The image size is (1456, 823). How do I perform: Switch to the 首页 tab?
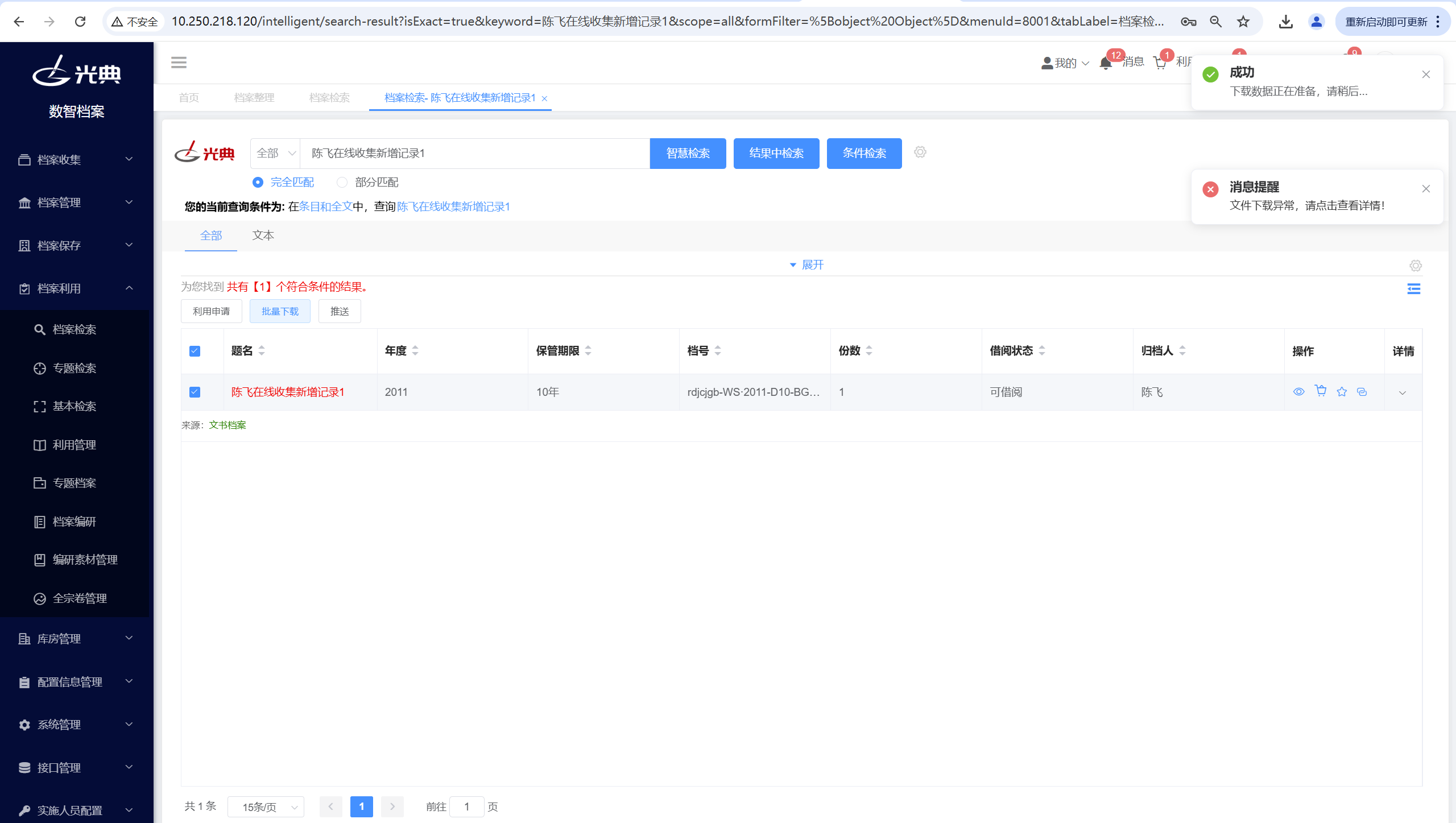tap(189, 98)
